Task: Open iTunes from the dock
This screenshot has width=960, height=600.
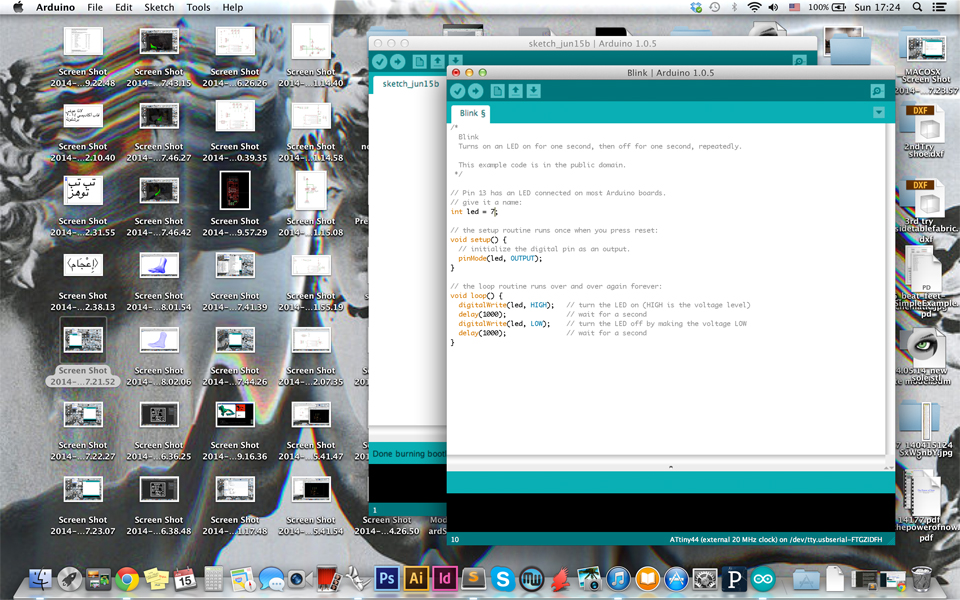Action: [x=618, y=579]
